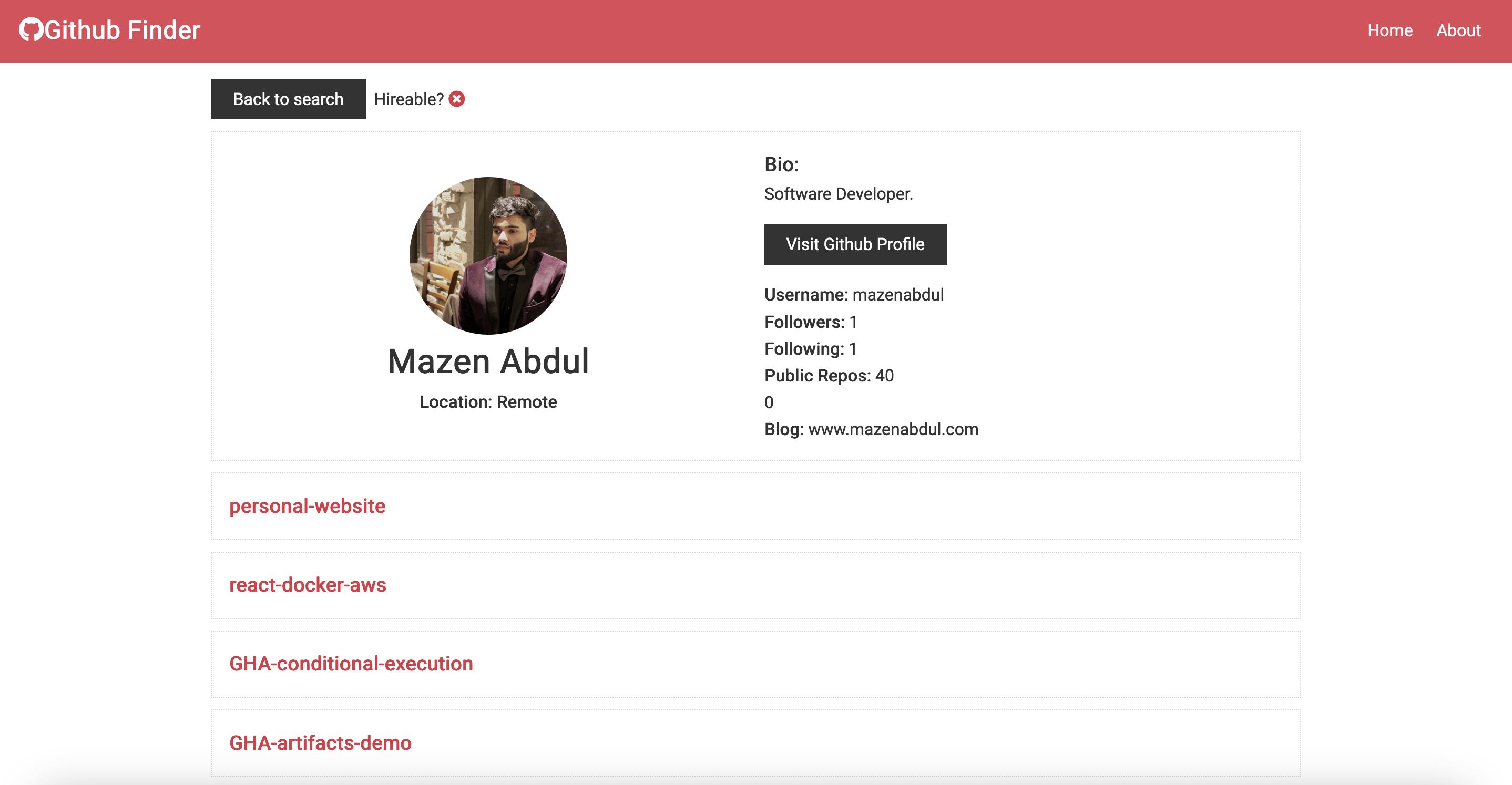Click the Followers: 1 line

[x=811, y=322]
